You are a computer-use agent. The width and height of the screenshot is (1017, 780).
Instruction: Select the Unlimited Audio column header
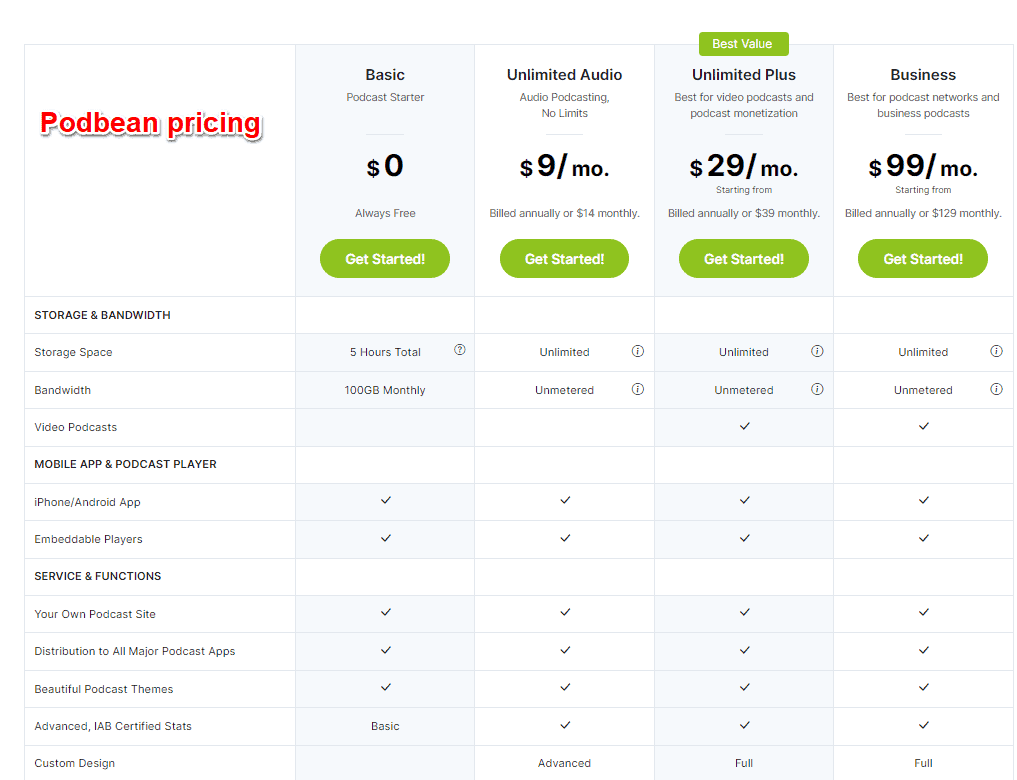click(x=564, y=74)
